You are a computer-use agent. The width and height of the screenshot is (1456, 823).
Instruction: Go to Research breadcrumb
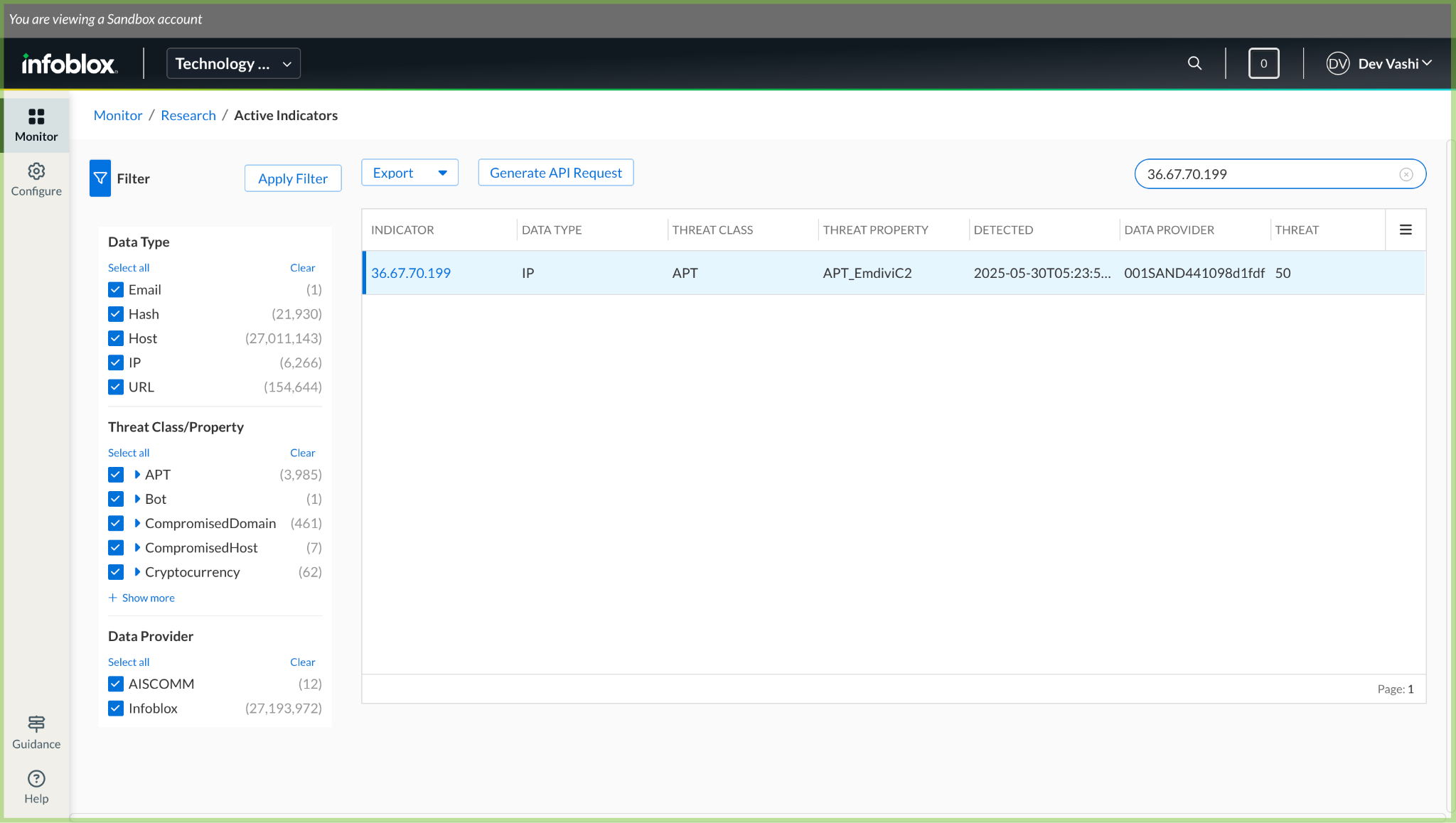188,115
